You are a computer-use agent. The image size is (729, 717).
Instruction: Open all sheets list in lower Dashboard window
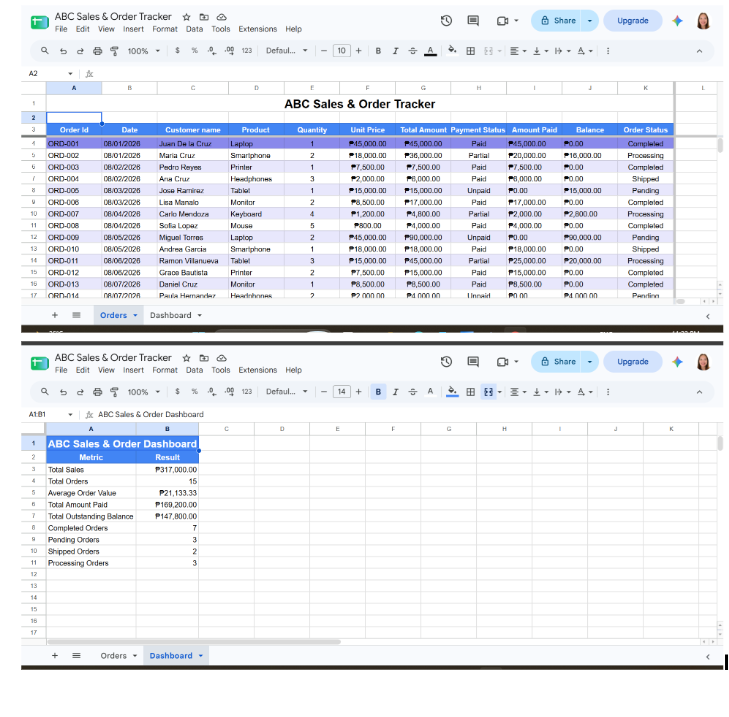76,656
